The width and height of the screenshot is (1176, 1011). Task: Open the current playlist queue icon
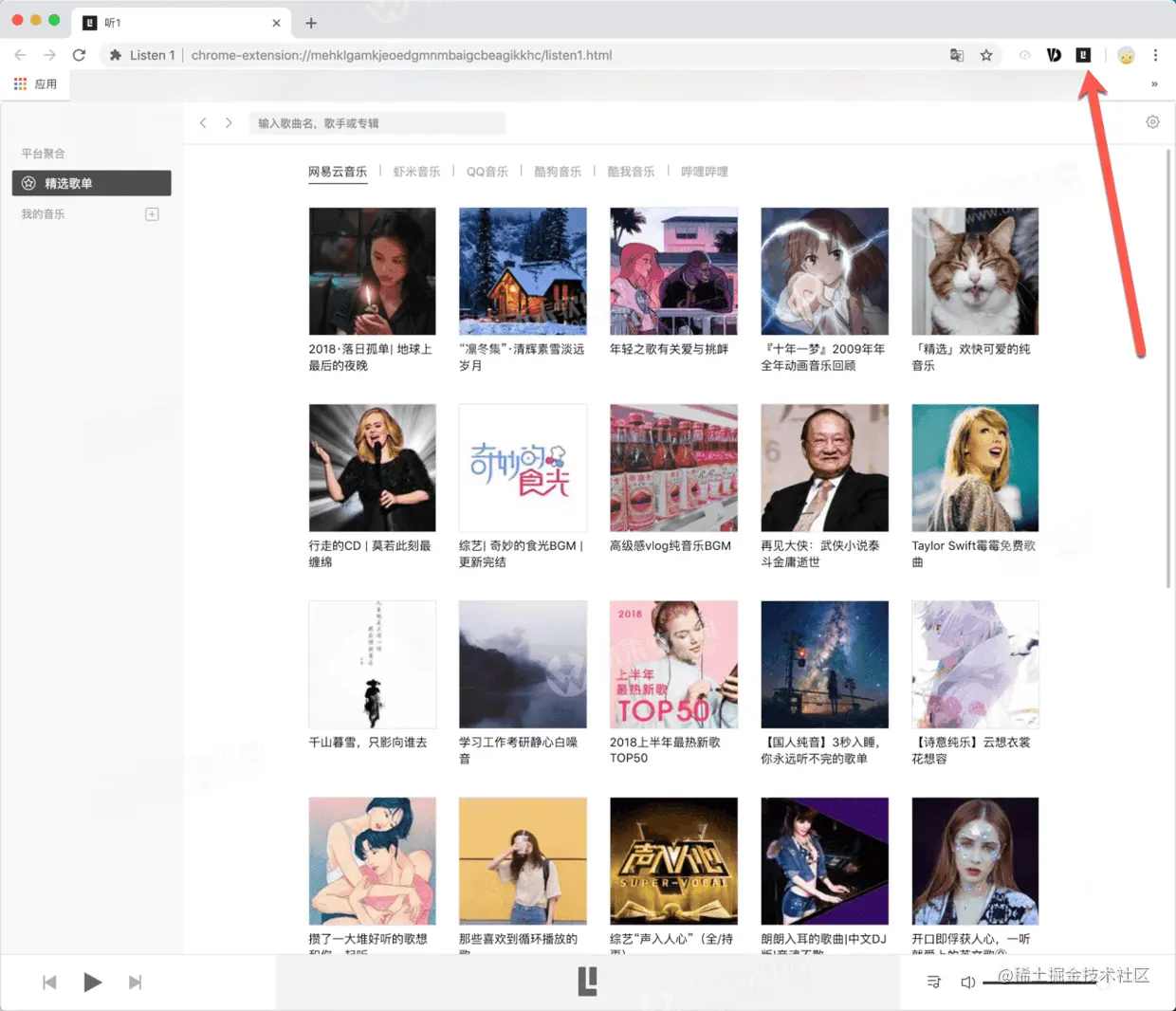(x=933, y=982)
